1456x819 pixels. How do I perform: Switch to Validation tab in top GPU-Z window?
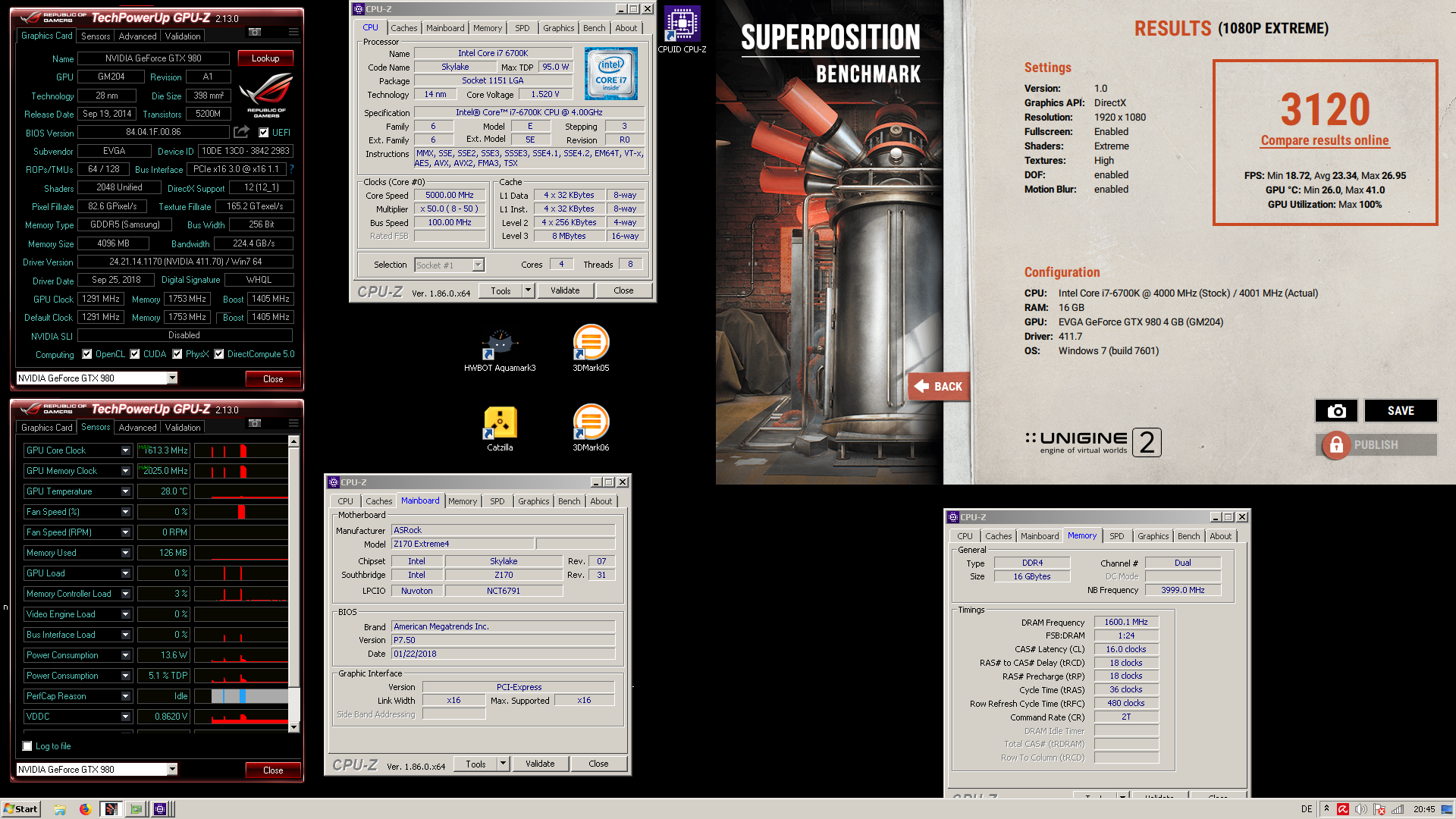[183, 36]
